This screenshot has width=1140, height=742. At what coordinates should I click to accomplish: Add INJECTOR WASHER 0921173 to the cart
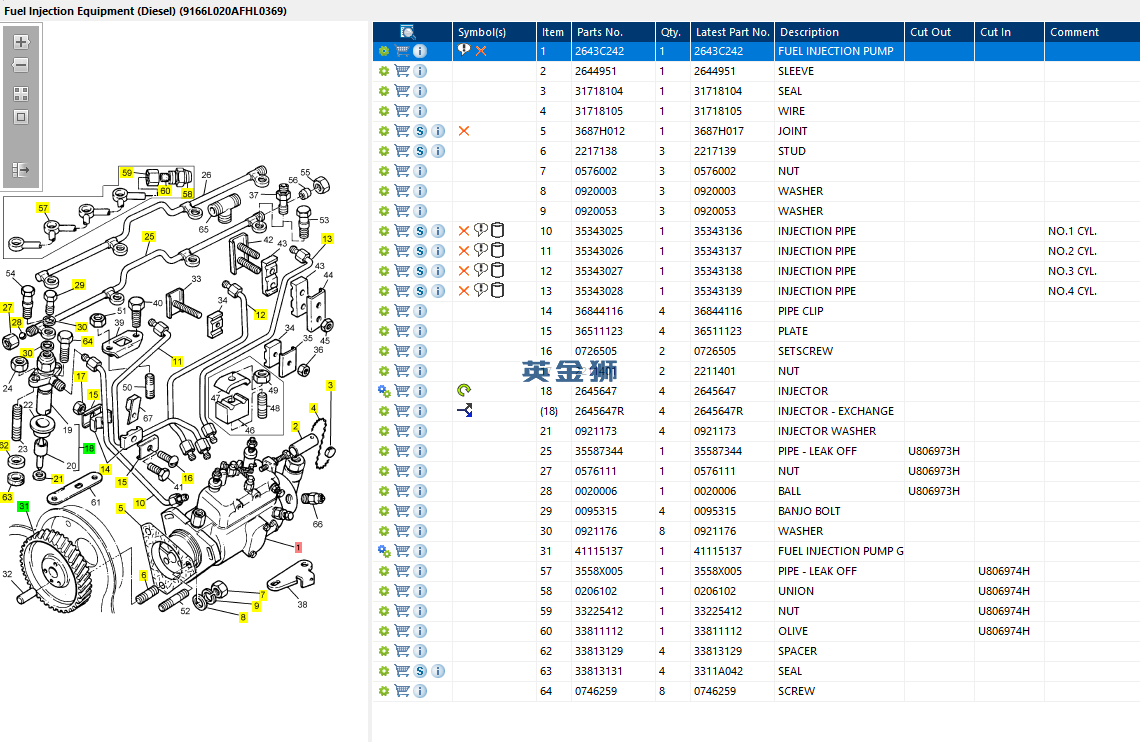click(x=402, y=431)
